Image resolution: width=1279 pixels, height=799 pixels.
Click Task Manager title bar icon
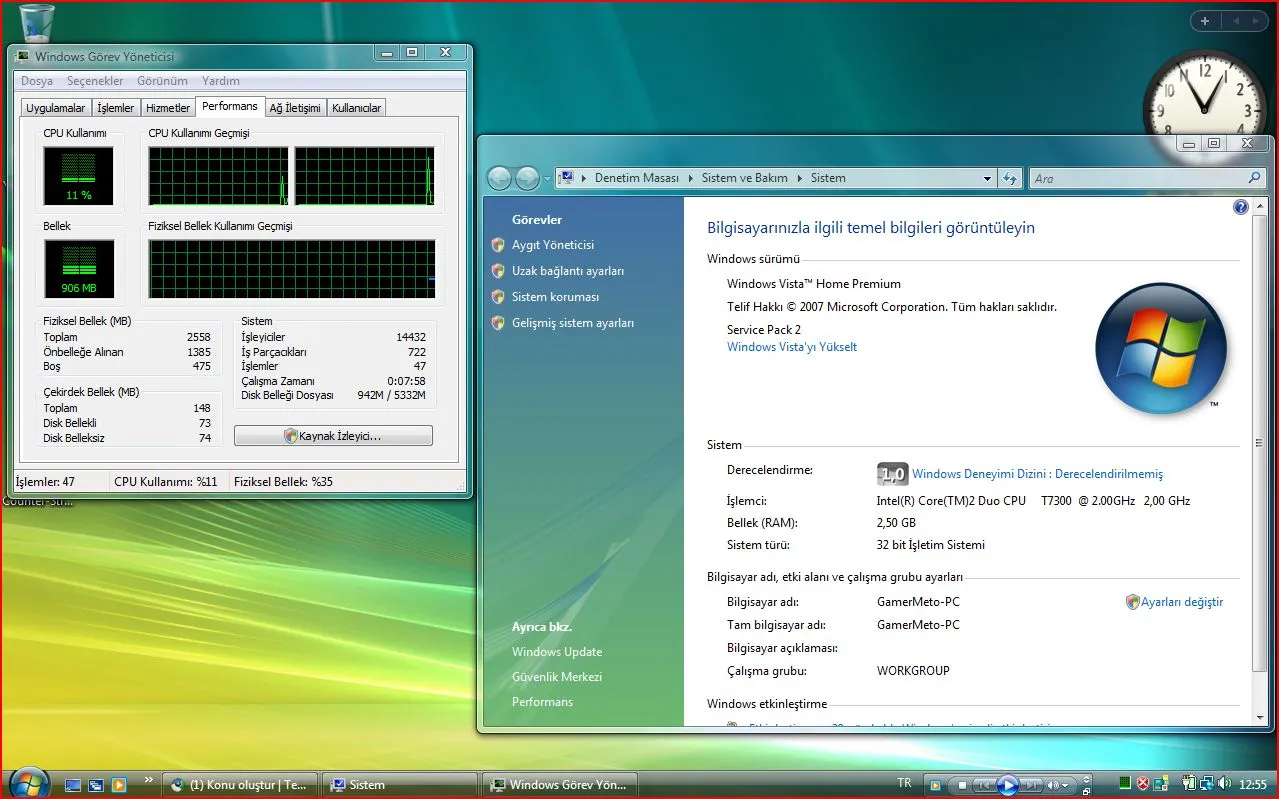tap(23, 57)
